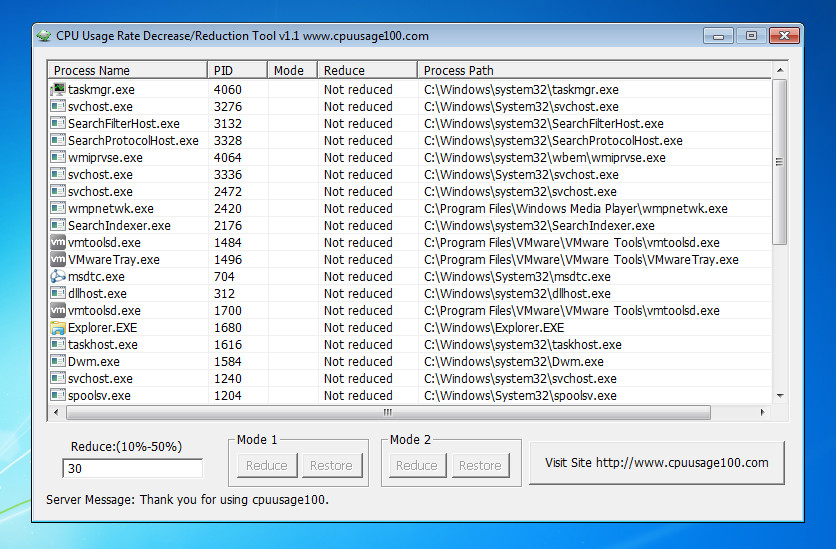Image resolution: width=836 pixels, height=549 pixels.
Task: Select the SearchFilterHost.exe row name
Action: coord(124,124)
